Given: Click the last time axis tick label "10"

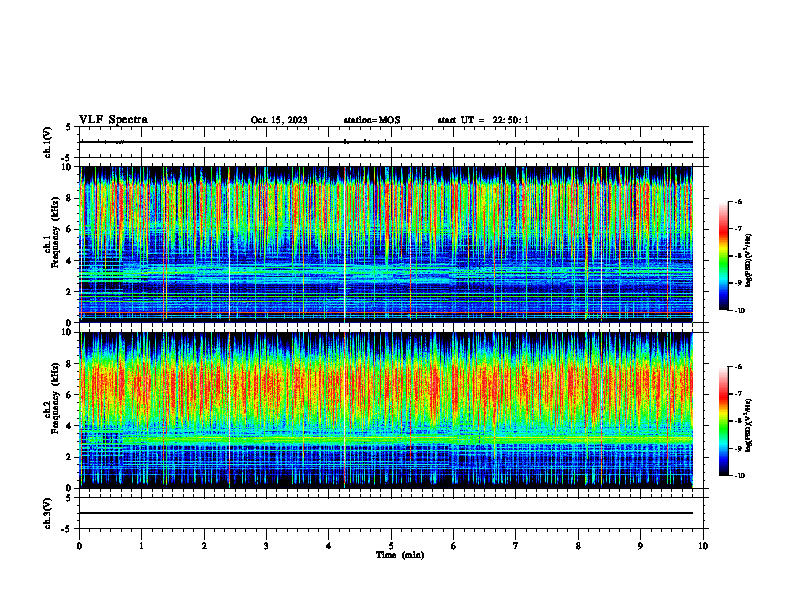Looking at the screenshot, I should tap(703, 546).
